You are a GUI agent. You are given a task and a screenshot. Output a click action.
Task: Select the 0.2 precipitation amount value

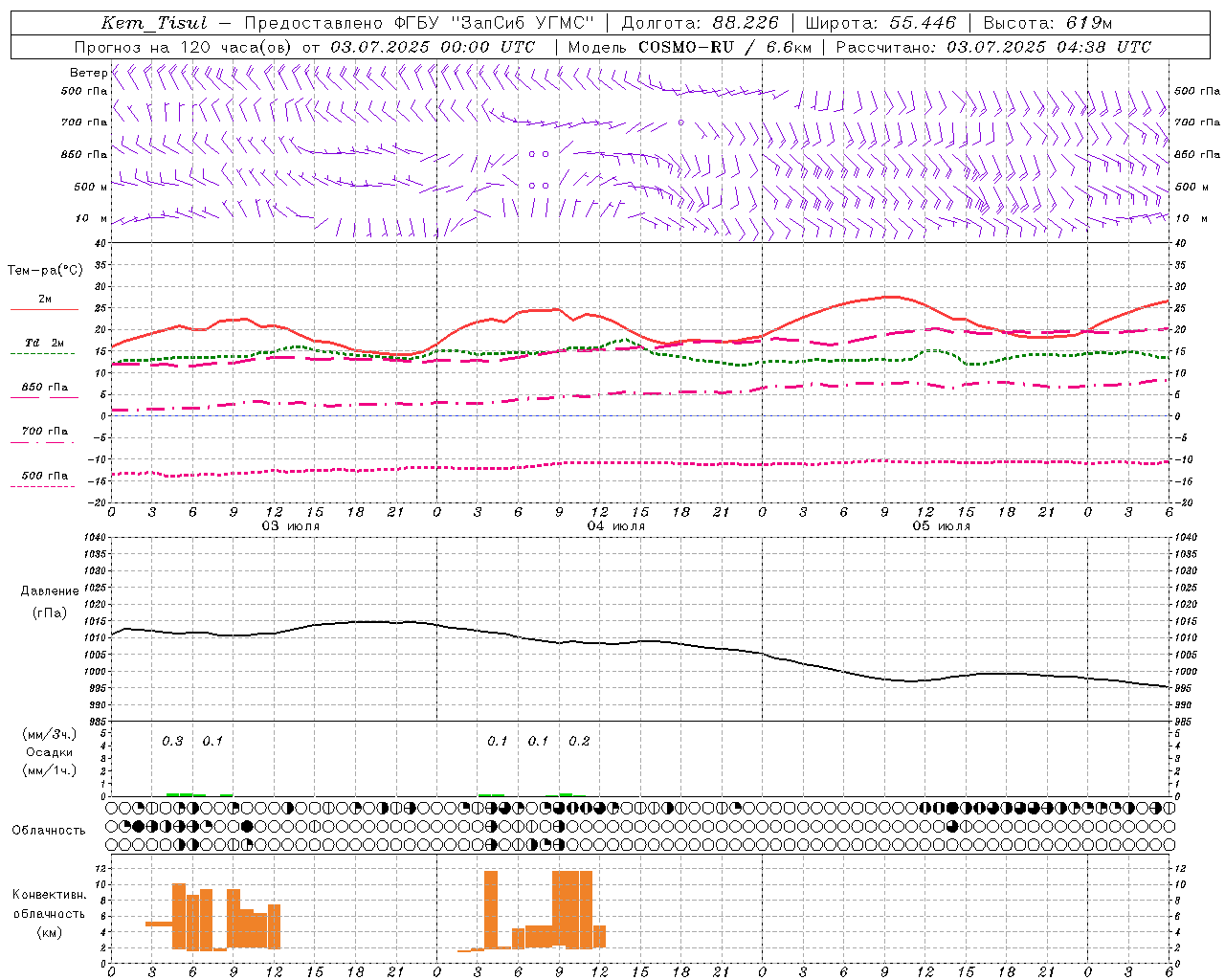(x=579, y=741)
